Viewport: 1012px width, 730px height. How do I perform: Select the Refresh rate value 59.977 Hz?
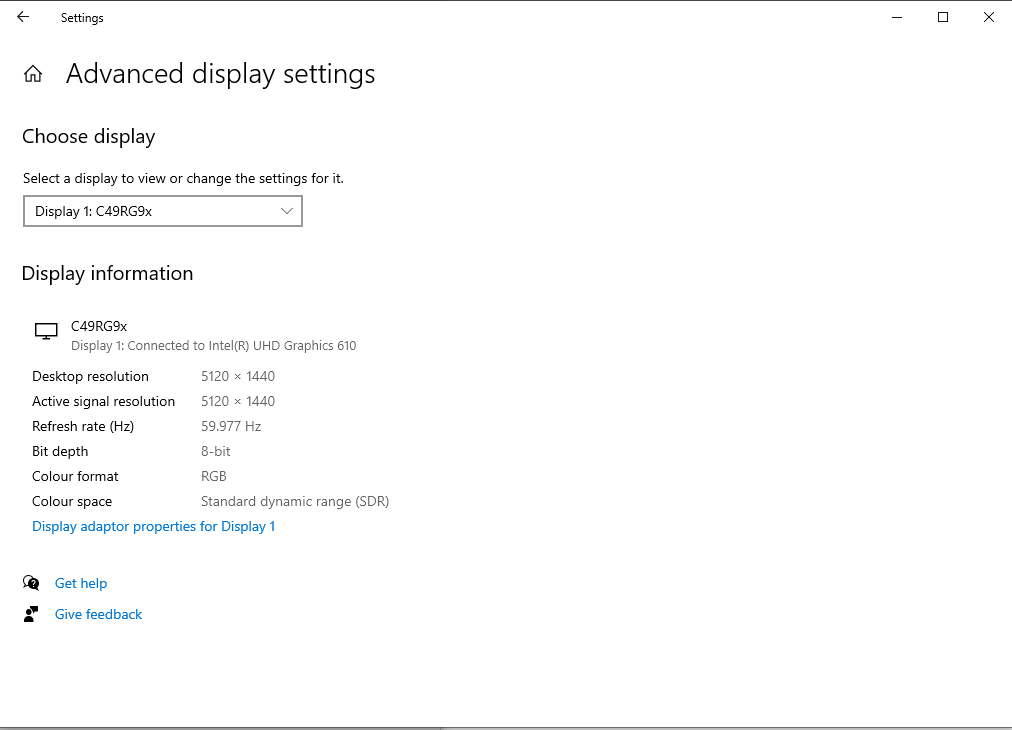pyautogui.click(x=231, y=426)
